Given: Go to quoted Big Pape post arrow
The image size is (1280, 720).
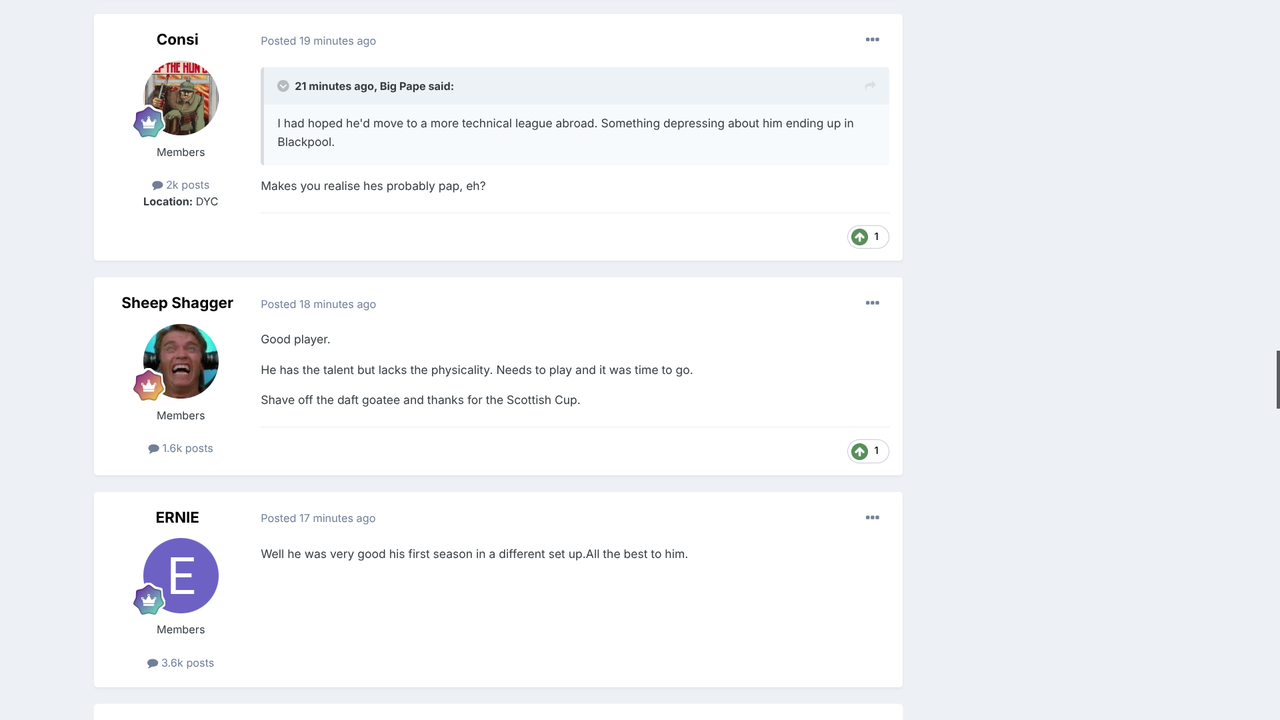Looking at the screenshot, I should tap(870, 86).
